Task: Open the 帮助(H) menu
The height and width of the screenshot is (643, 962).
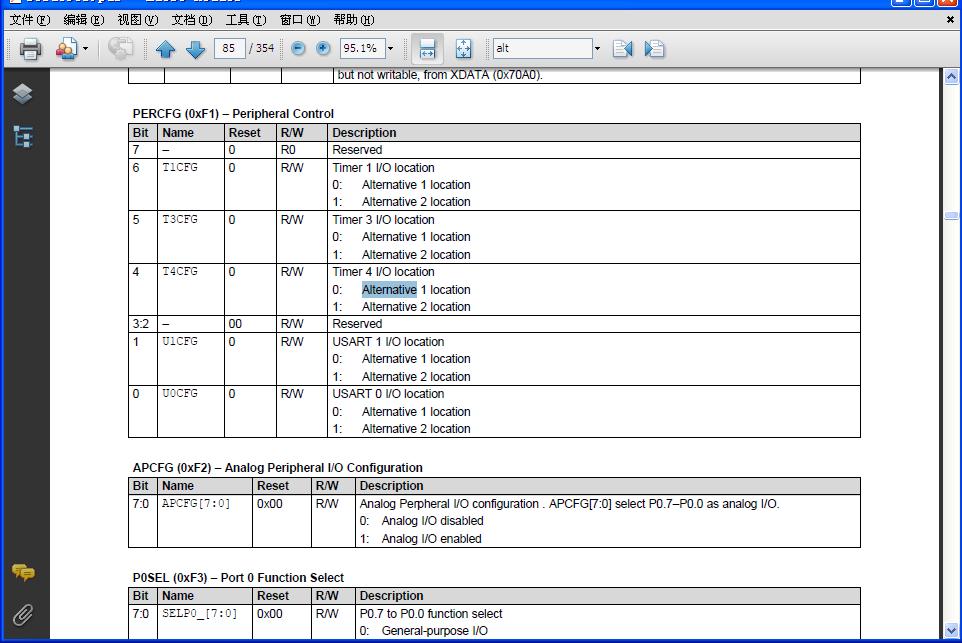Action: coord(353,20)
